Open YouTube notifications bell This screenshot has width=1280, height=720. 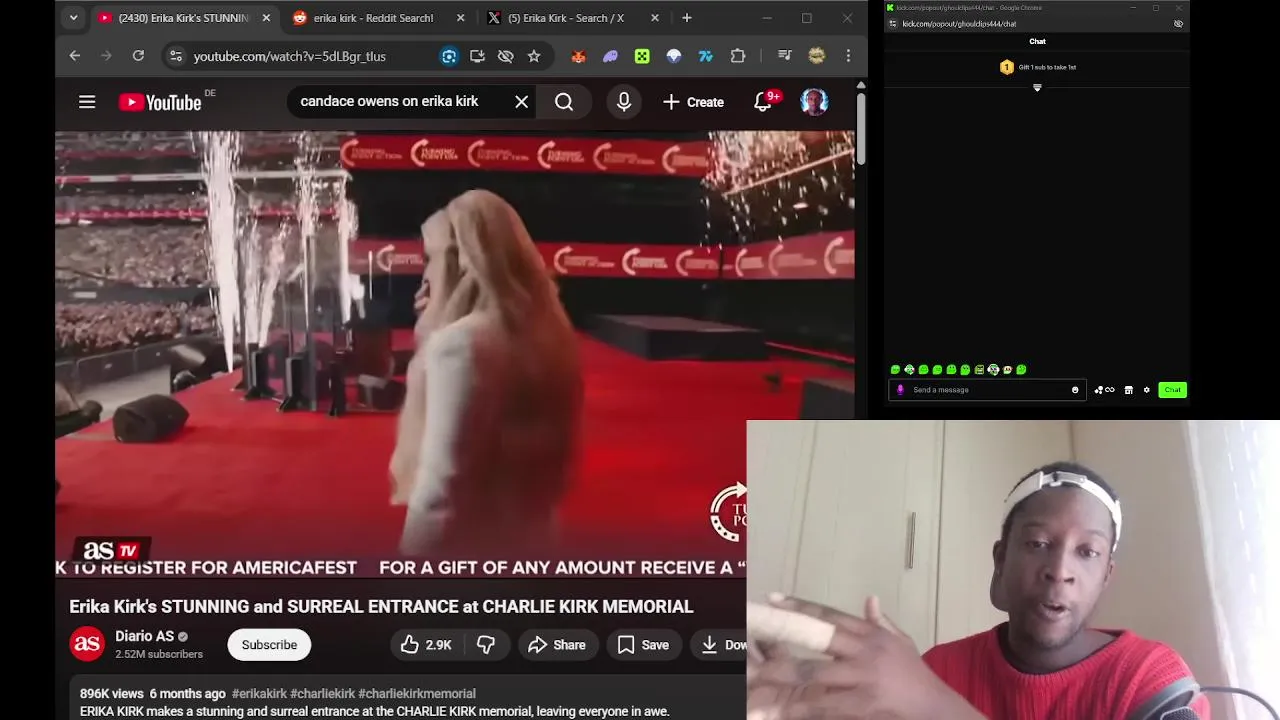pyautogui.click(x=763, y=102)
